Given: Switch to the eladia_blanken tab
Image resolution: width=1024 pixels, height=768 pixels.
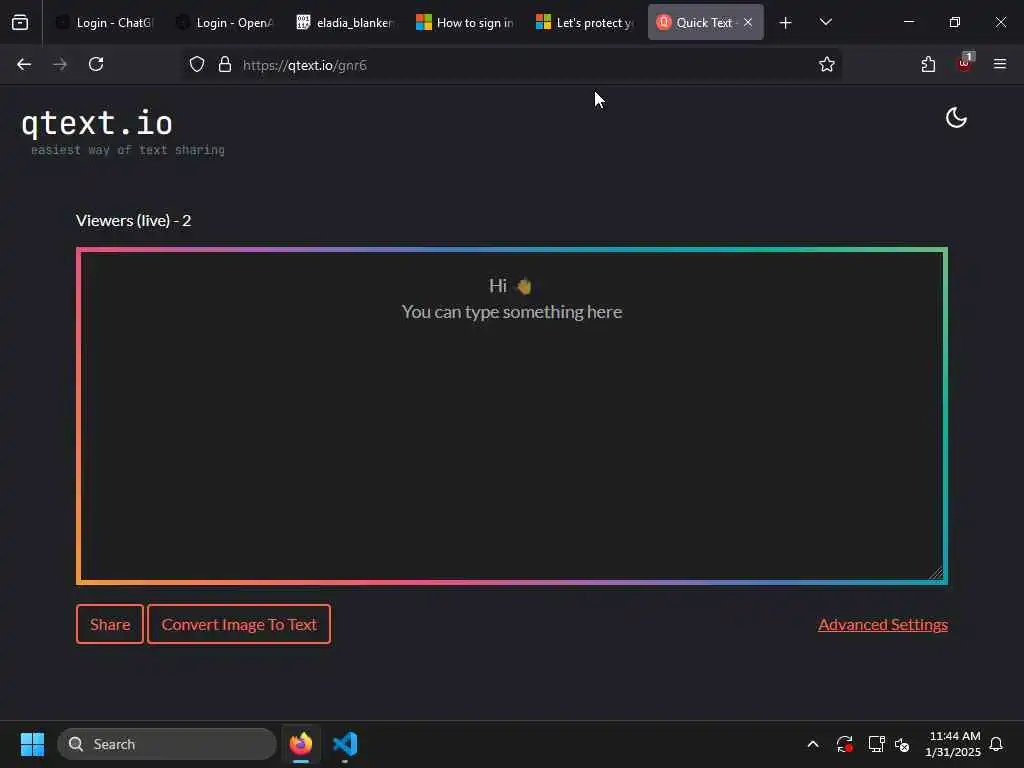Looking at the screenshot, I should pos(345,22).
